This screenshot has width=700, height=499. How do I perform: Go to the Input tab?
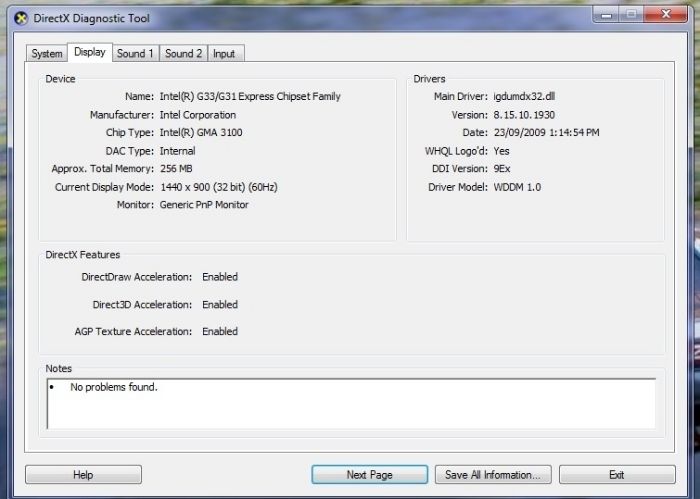[x=224, y=54]
